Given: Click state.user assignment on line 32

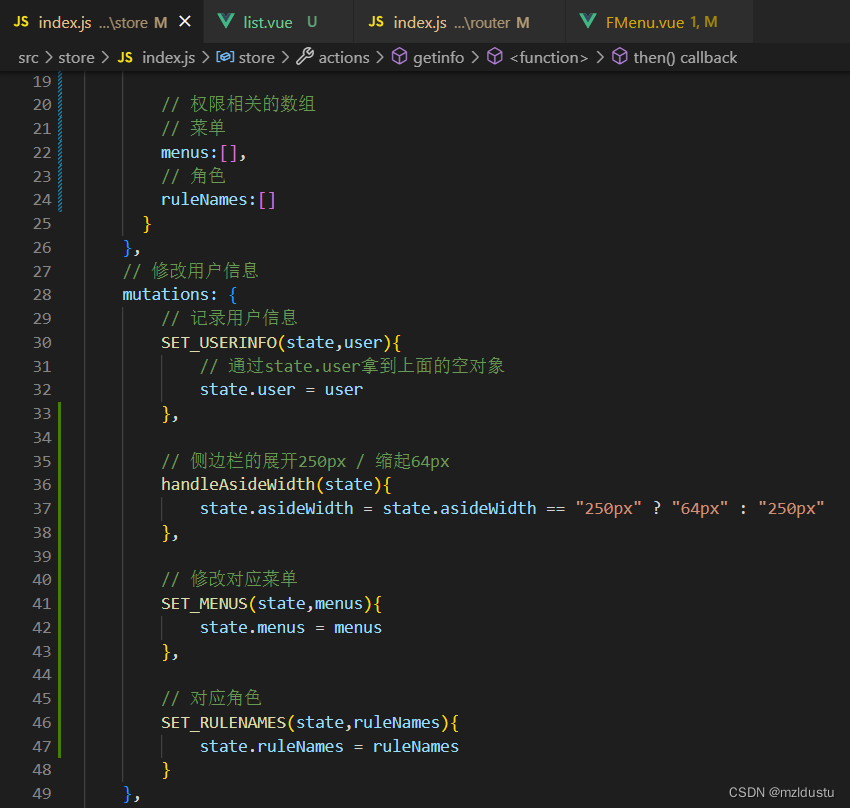Looking at the screenshot, I should (x=281, y=390).
